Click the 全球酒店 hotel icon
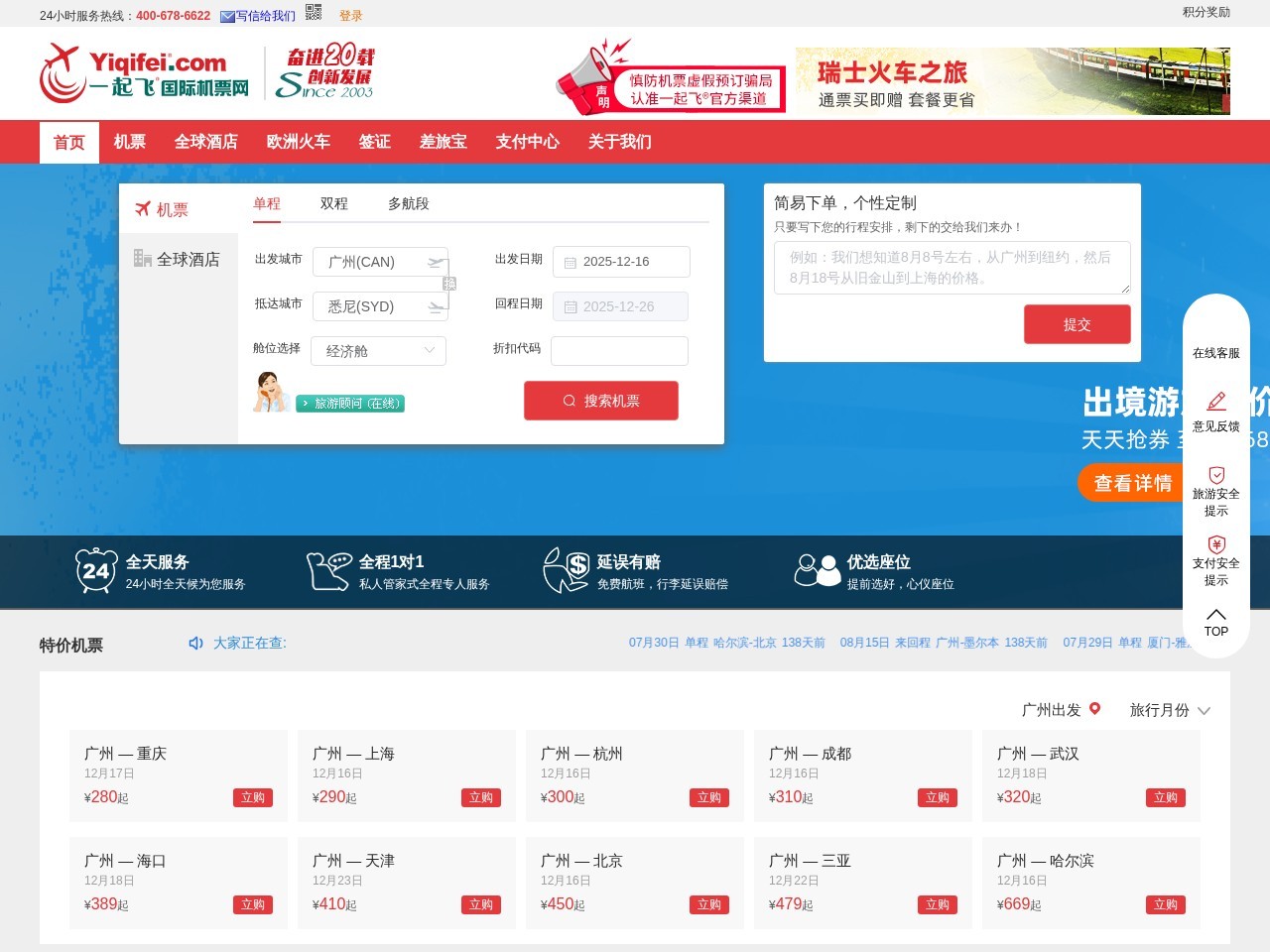This screenshot has height=952, width=1270. (143, 258)
